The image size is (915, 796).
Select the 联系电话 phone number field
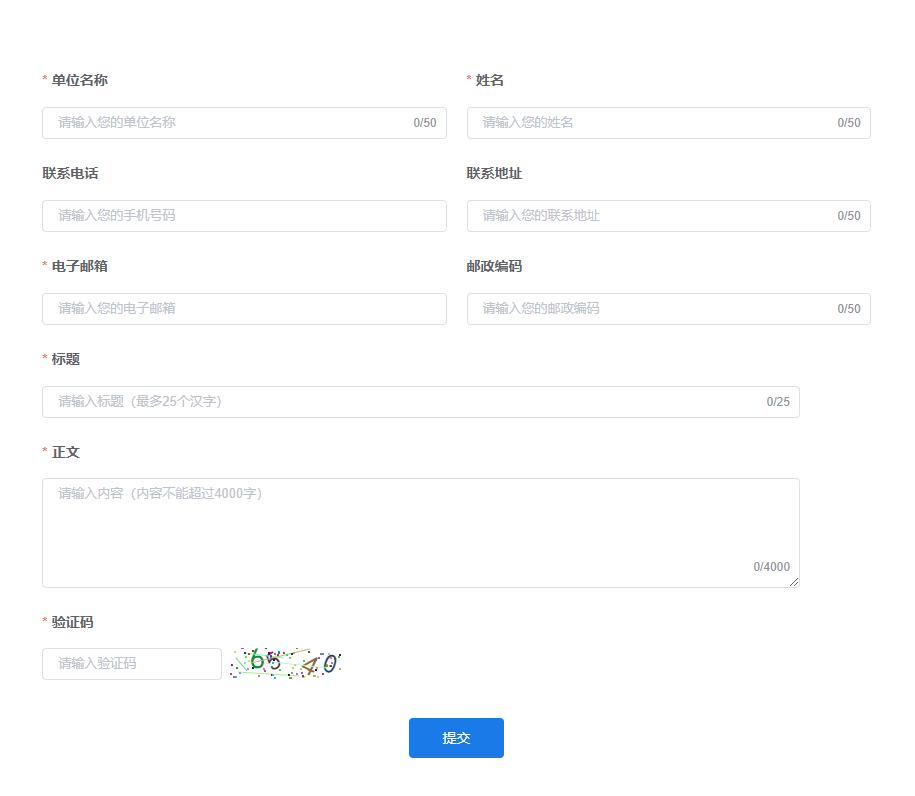(x=244, y=216)
